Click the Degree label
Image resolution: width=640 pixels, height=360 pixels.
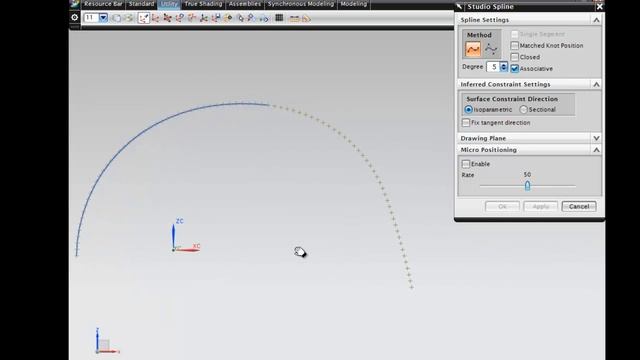click(x=473, y=67)
